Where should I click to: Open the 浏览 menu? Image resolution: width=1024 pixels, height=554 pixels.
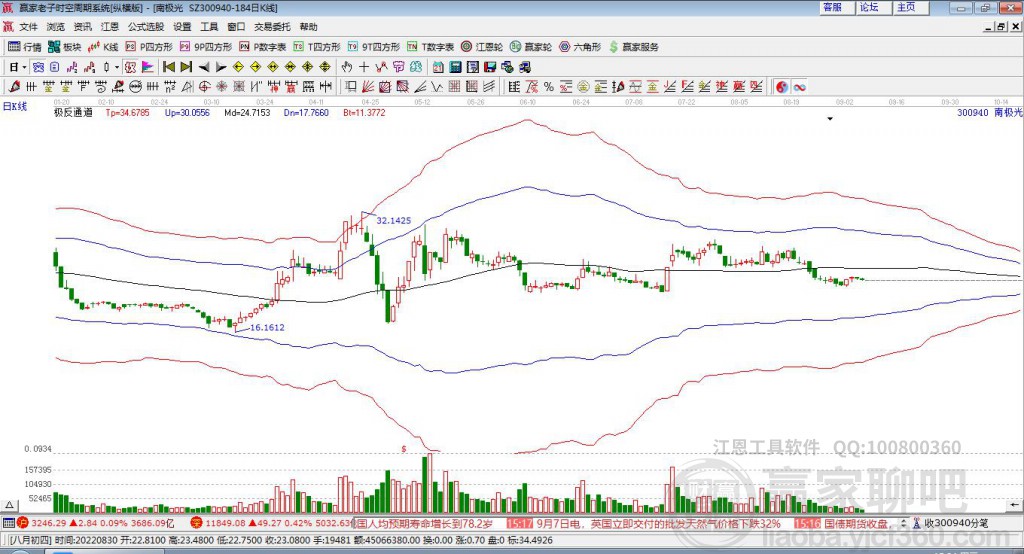pos(56,27)
